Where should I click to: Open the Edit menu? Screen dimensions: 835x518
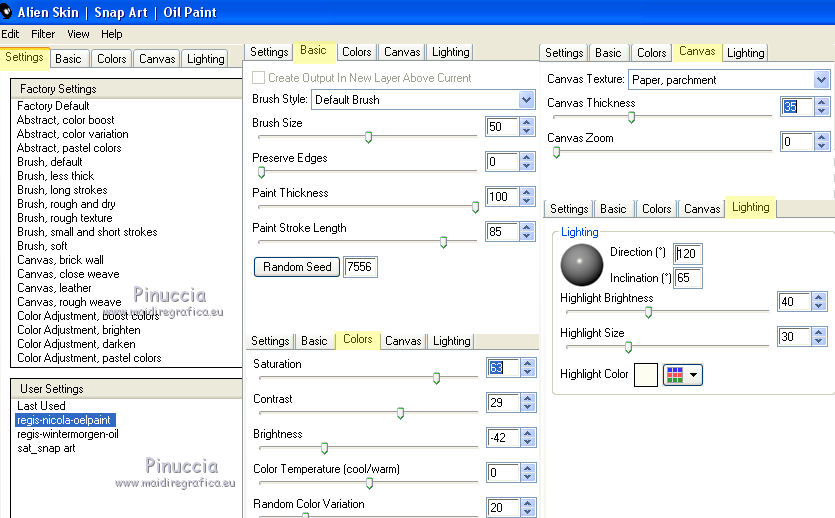(10, 34)
